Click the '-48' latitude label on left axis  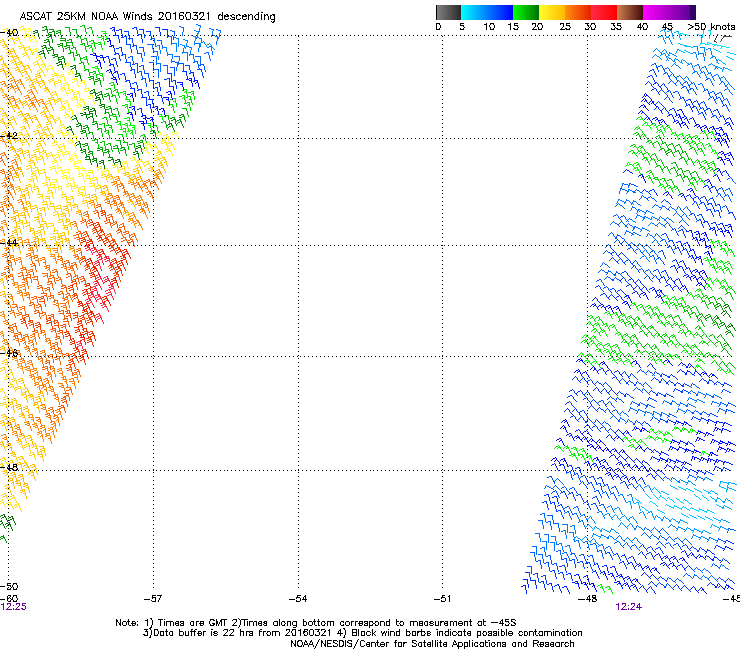[x=9, y=467]
